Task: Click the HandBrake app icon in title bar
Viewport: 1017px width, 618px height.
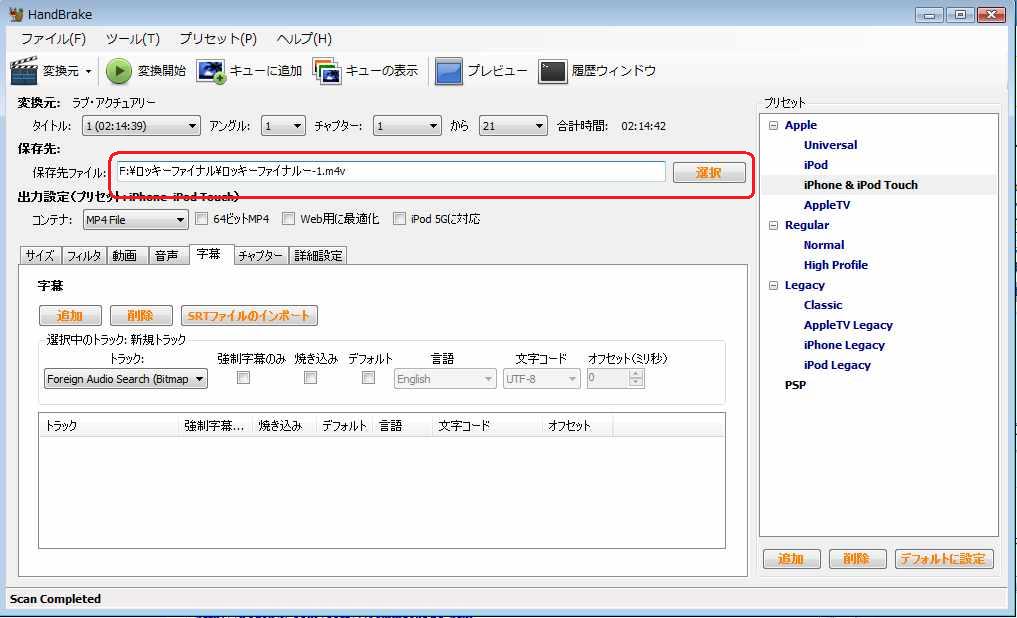Action: 16,14
